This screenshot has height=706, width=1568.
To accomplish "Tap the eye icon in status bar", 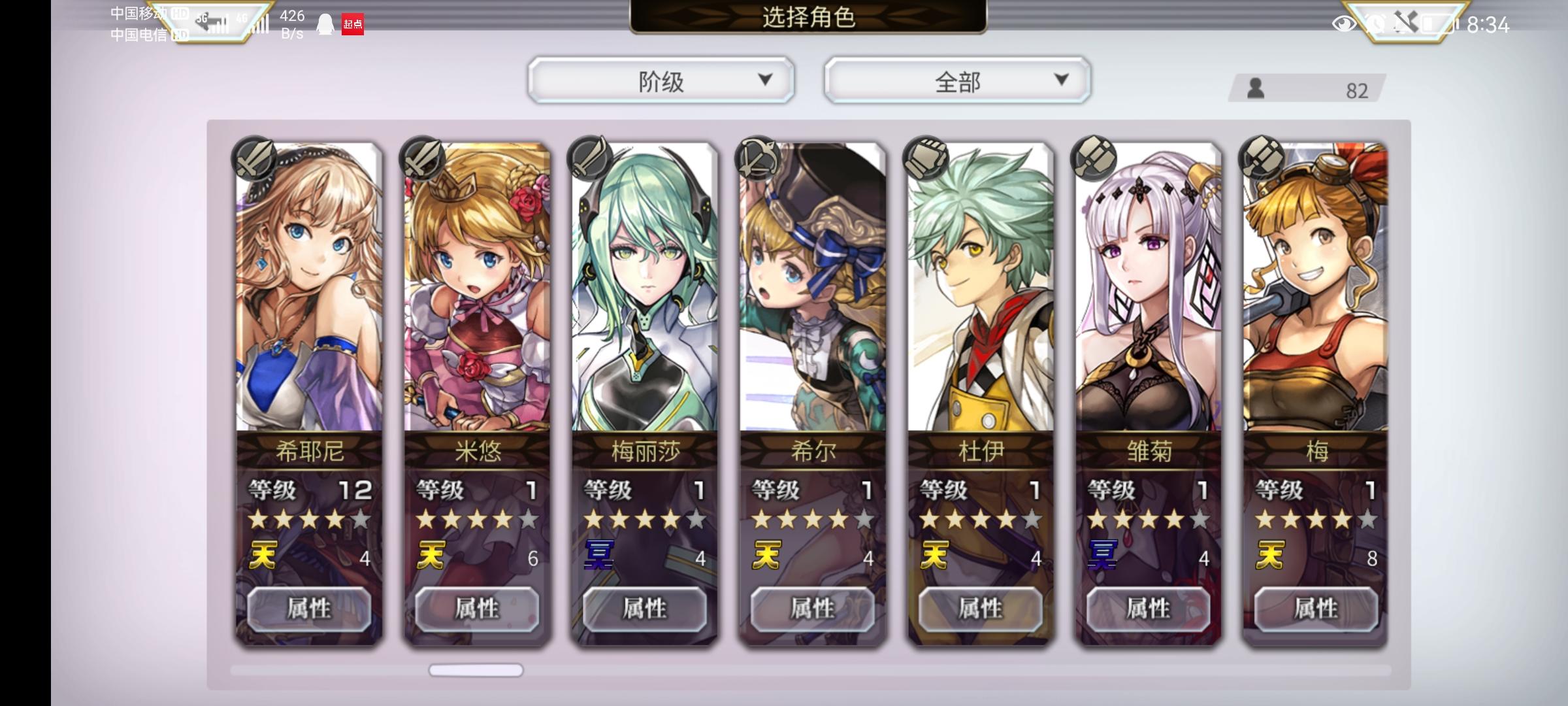I will pos(1343,24).
